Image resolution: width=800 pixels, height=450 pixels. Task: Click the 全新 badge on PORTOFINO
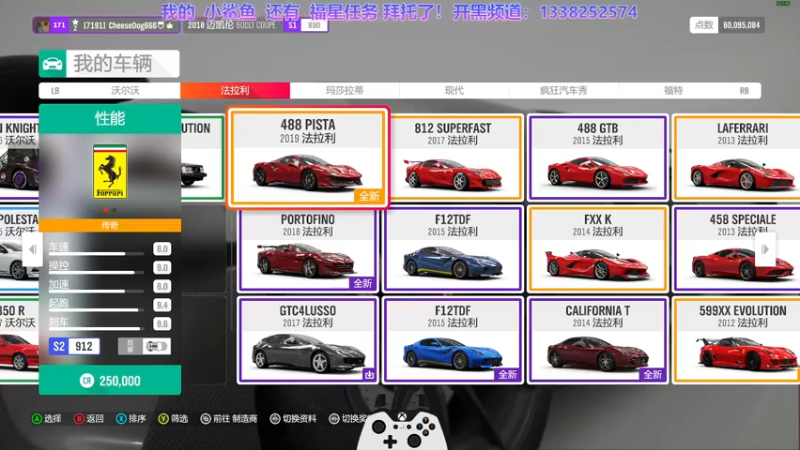tap(363, 283)
